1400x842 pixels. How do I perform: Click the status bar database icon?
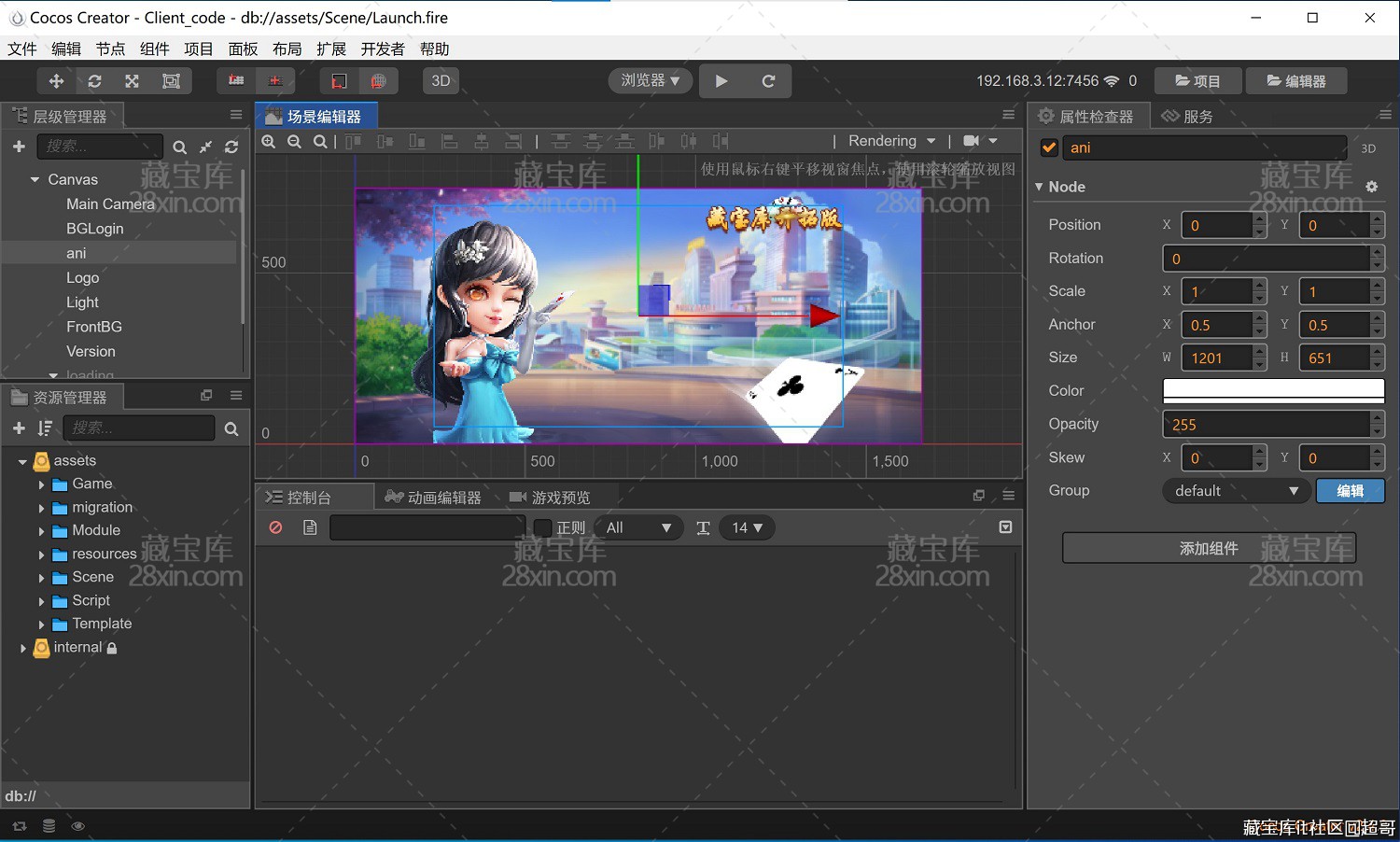coord(49,826)
